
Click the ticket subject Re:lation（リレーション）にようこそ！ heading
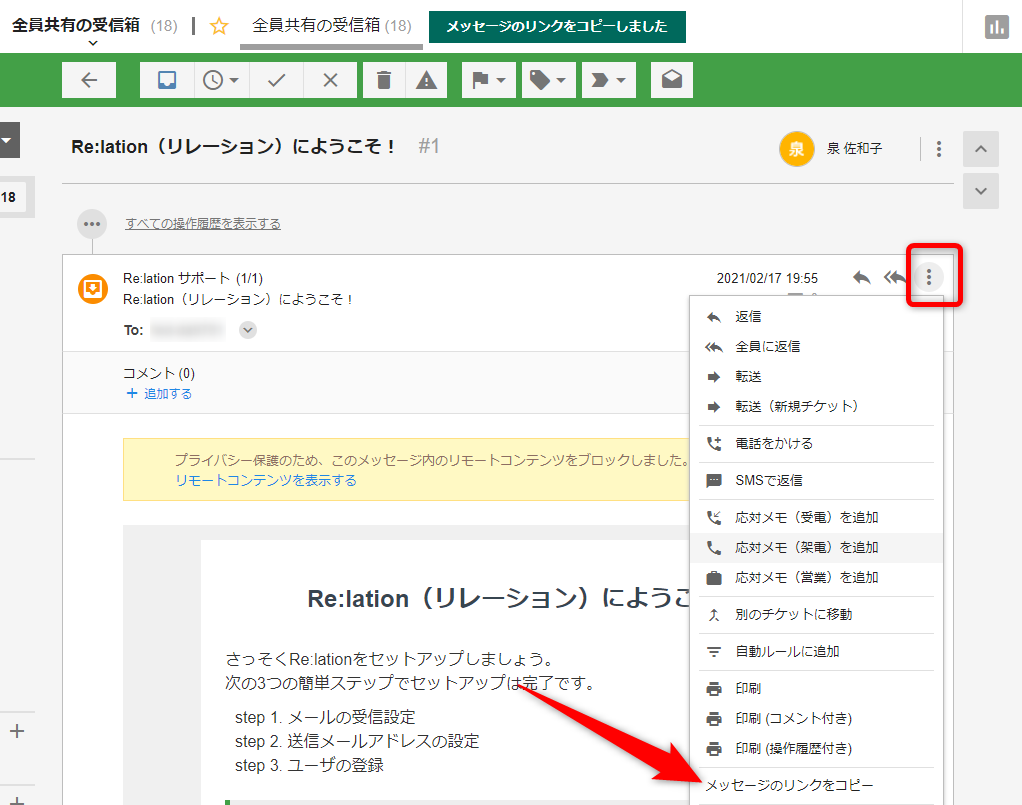coord(233,146)
